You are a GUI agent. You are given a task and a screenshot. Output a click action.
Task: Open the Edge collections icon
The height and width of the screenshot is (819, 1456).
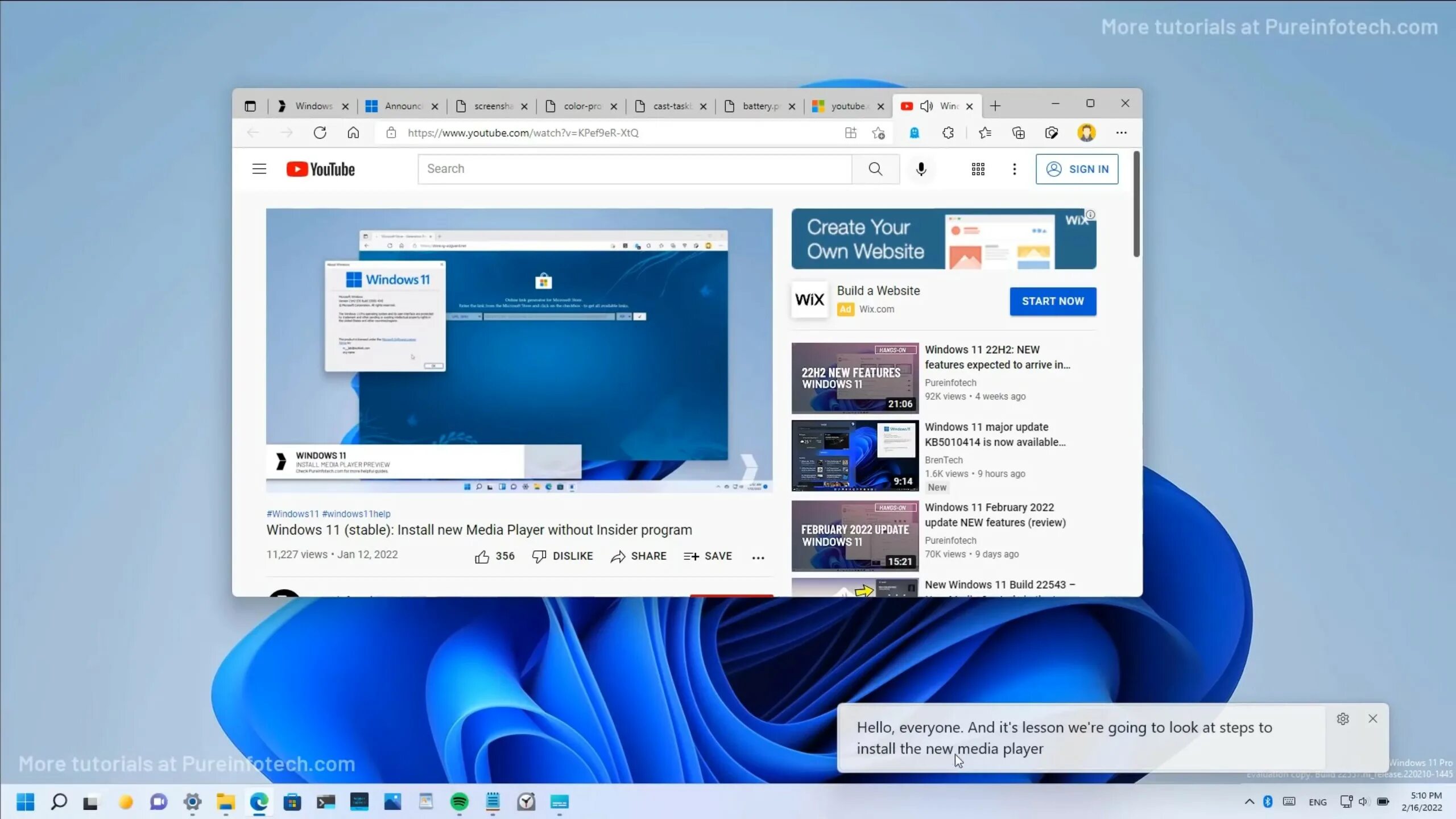click(x=1018, y=133)
